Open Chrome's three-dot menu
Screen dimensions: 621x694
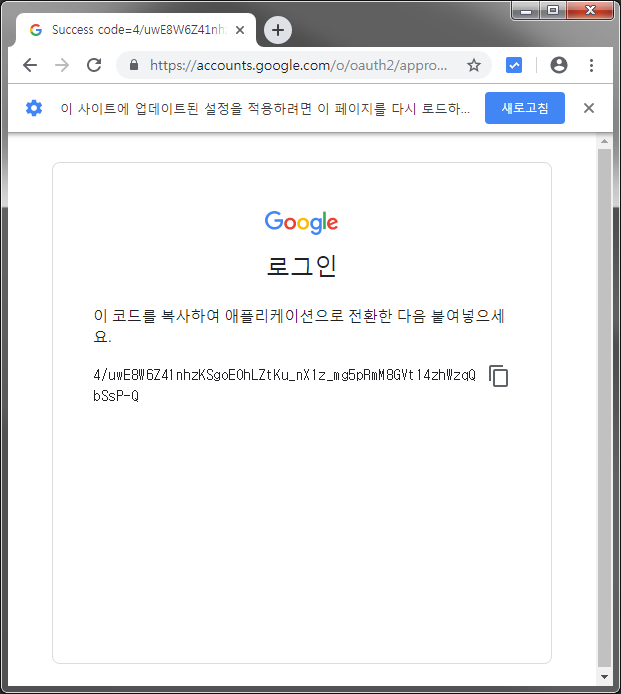591,65
